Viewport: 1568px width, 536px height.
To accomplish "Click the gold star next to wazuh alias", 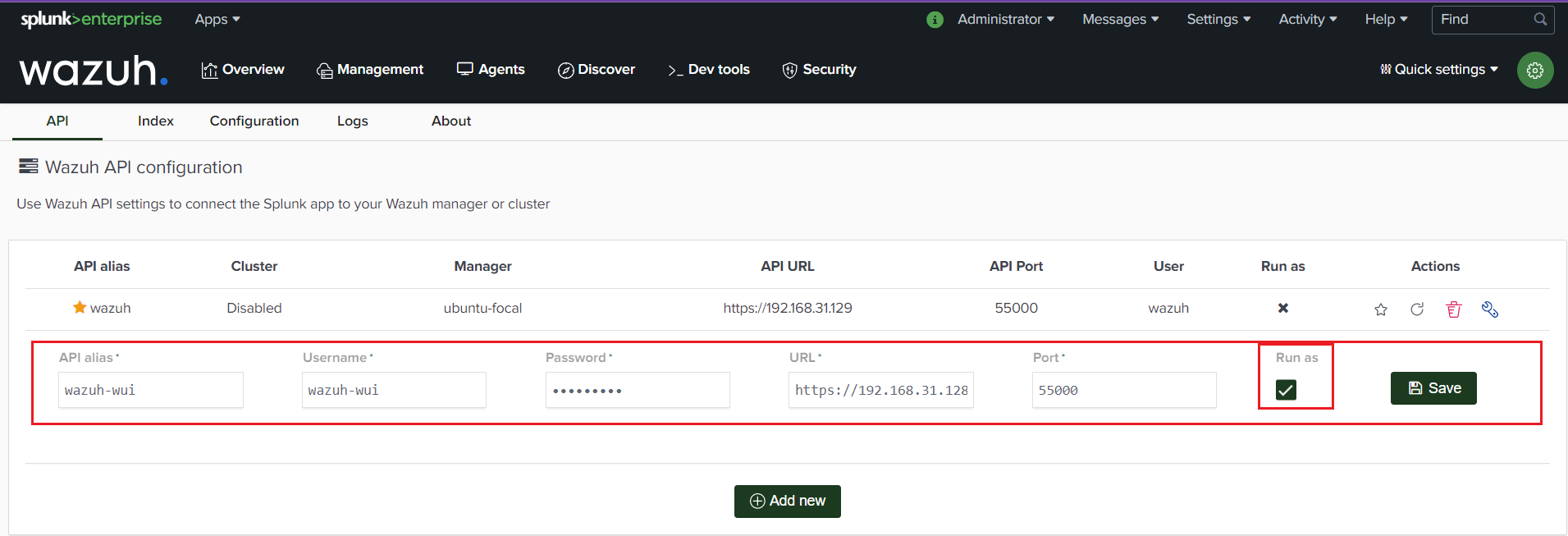I will tap(80, 307).
